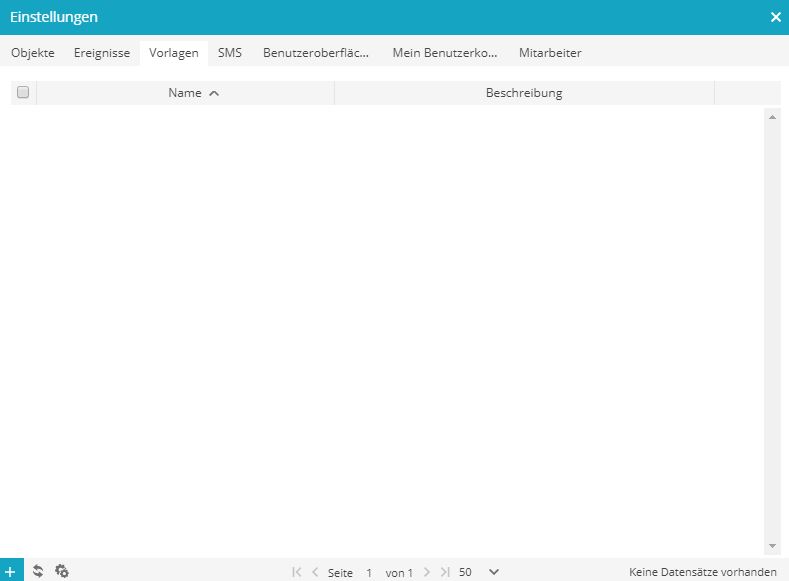Switch to the Objekte tab
The image size is (789, 581).
point(33,53)
